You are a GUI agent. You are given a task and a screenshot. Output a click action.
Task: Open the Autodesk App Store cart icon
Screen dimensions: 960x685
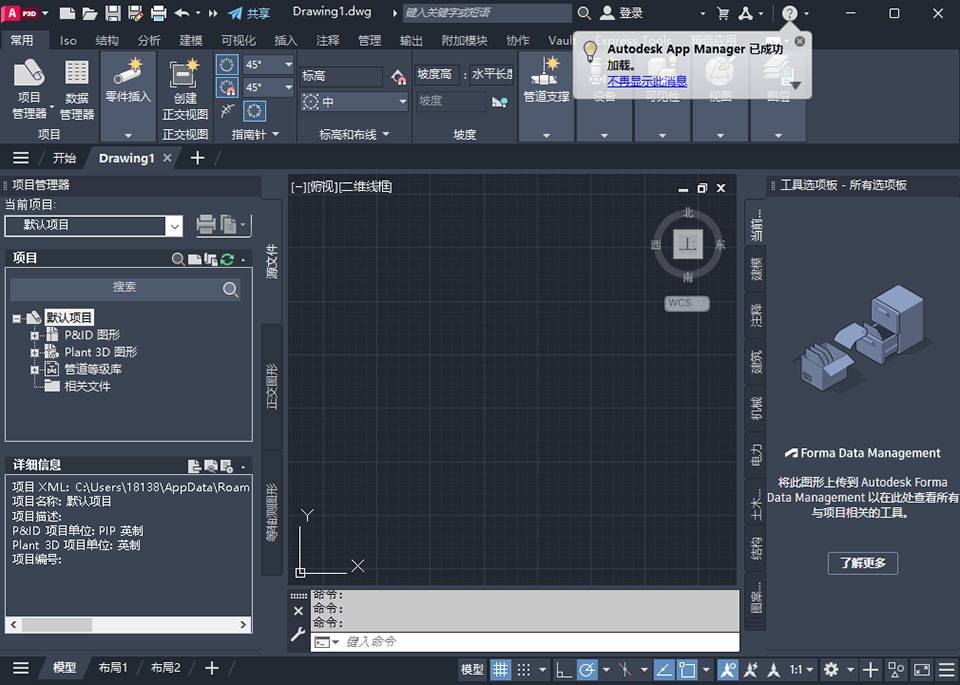click(722, 13)
